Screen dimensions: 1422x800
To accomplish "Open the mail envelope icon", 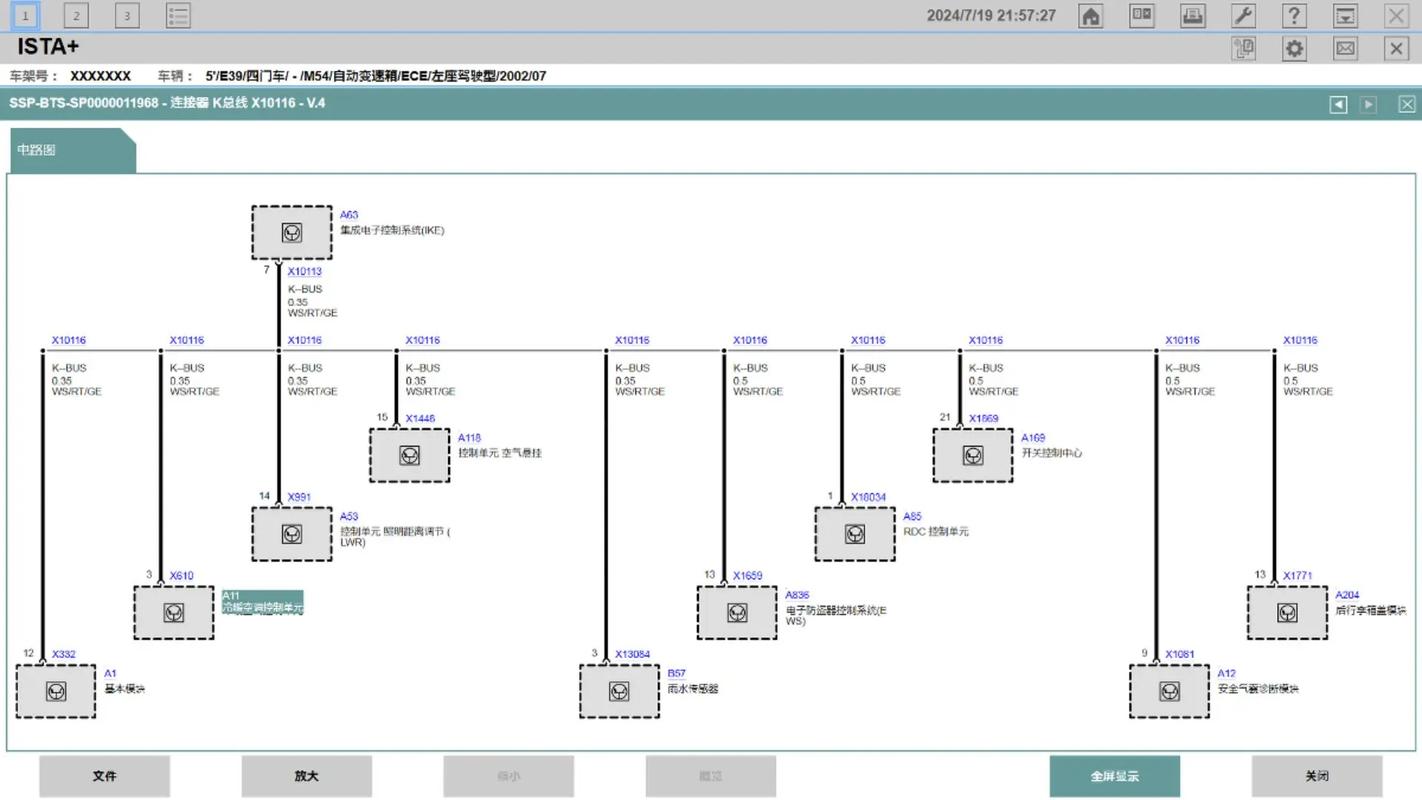I will click(x=1346, y=48).
